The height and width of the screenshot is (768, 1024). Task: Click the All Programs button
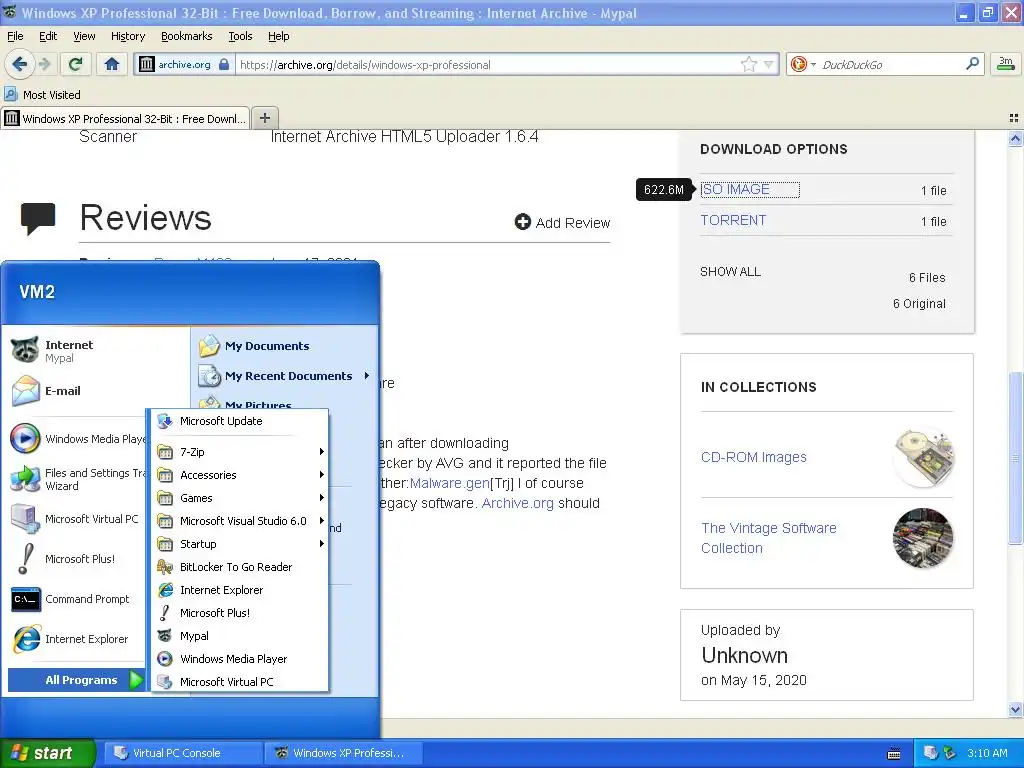pos(77,680)
